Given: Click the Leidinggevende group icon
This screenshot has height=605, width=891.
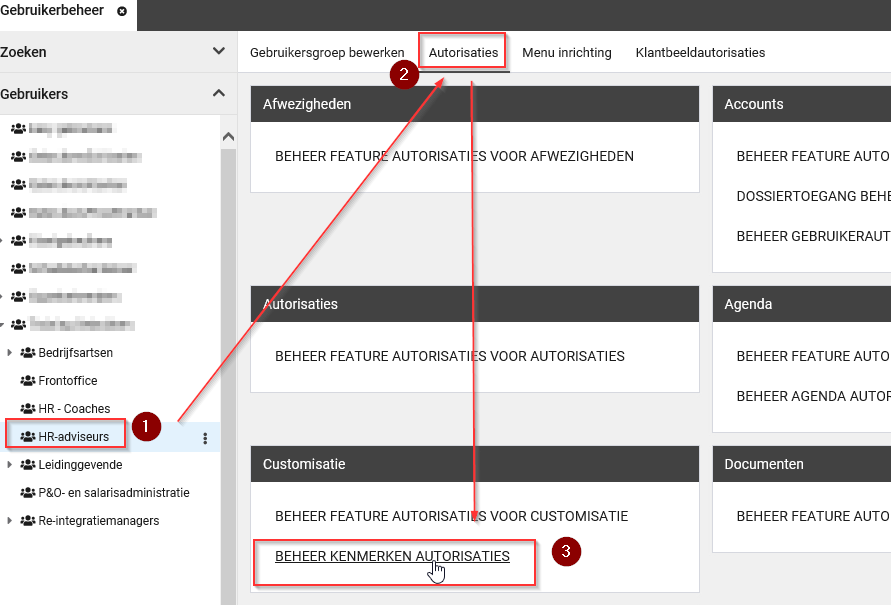Looking at the screenshot, I should tap(28, 465).
